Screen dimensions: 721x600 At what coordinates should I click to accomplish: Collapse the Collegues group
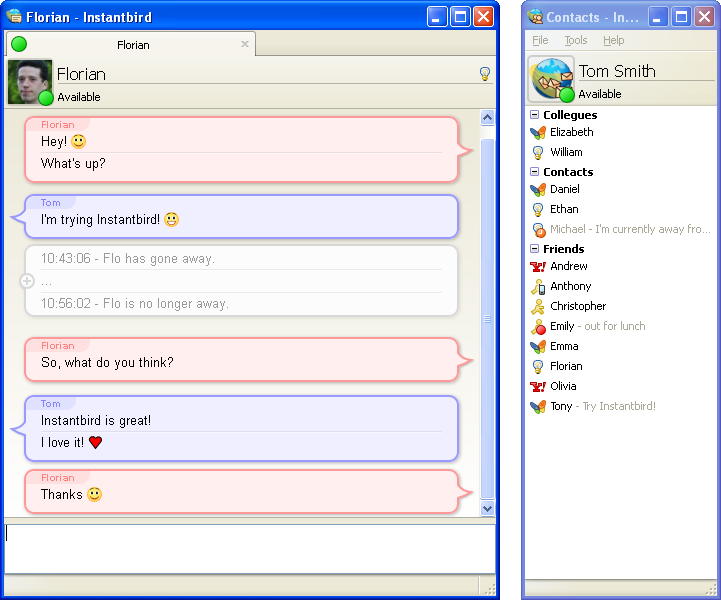pyautogui.click(x=534, y=114)
